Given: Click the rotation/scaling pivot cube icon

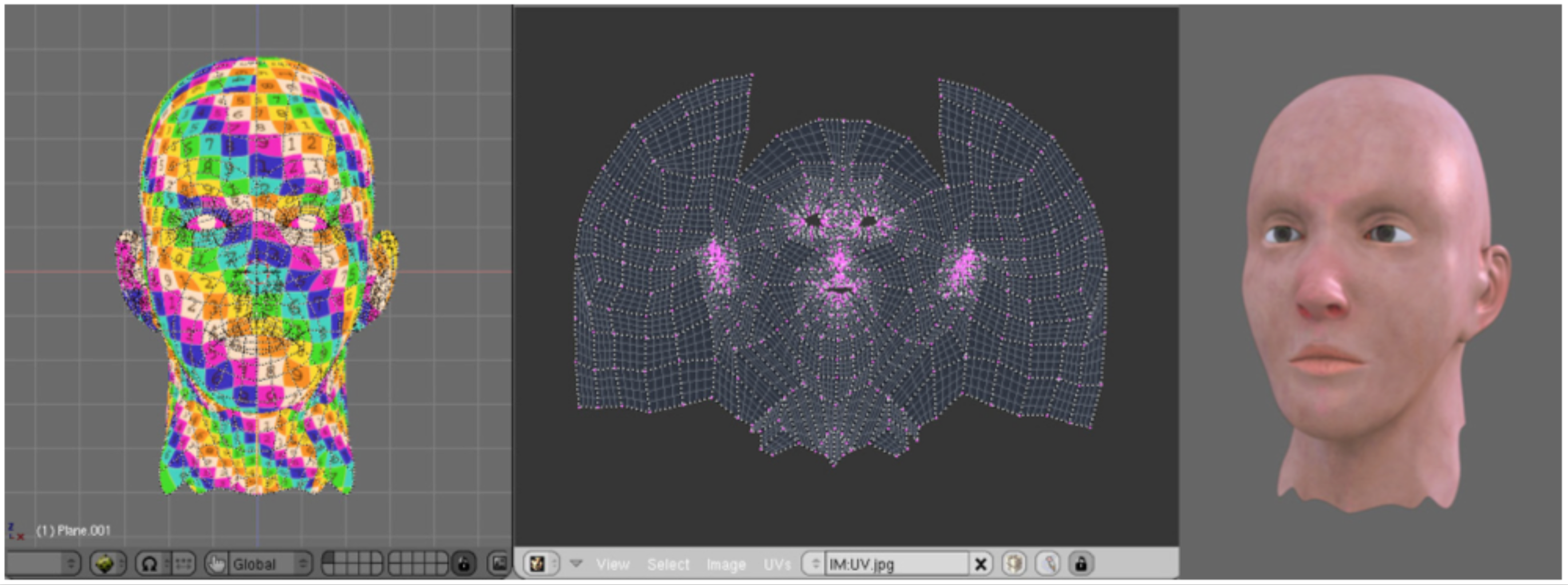Looking at the screenshot, I should [105, 564].
